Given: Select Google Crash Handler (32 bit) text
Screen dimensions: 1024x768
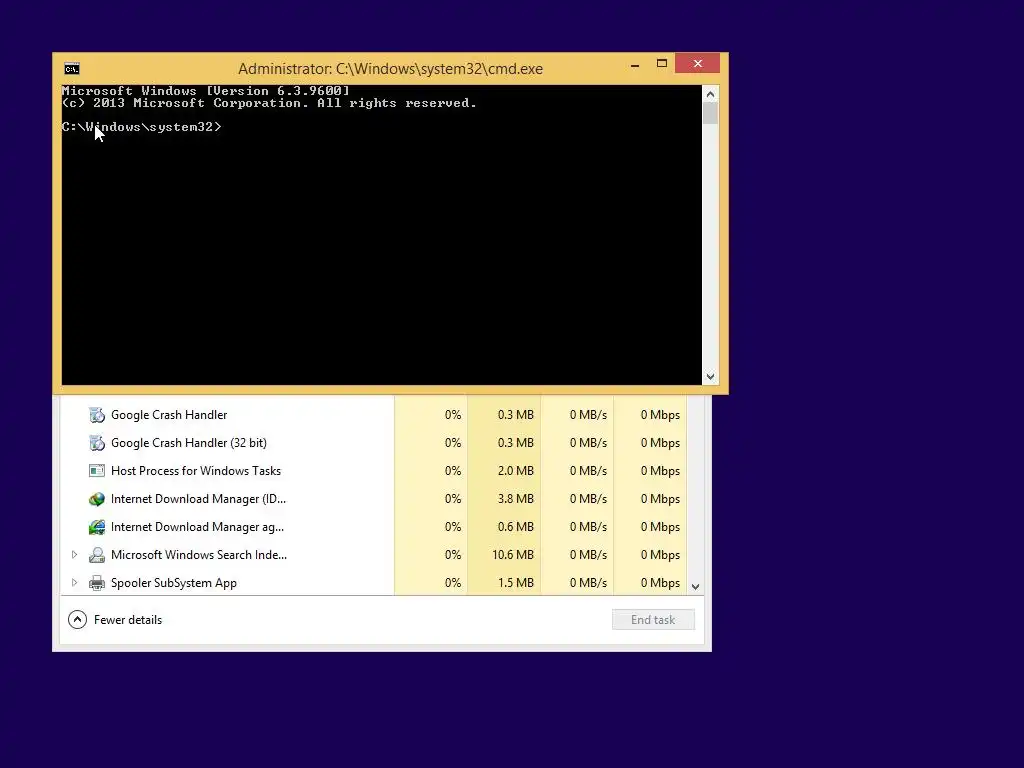Looking at the screenshot, I should (189, 443).
